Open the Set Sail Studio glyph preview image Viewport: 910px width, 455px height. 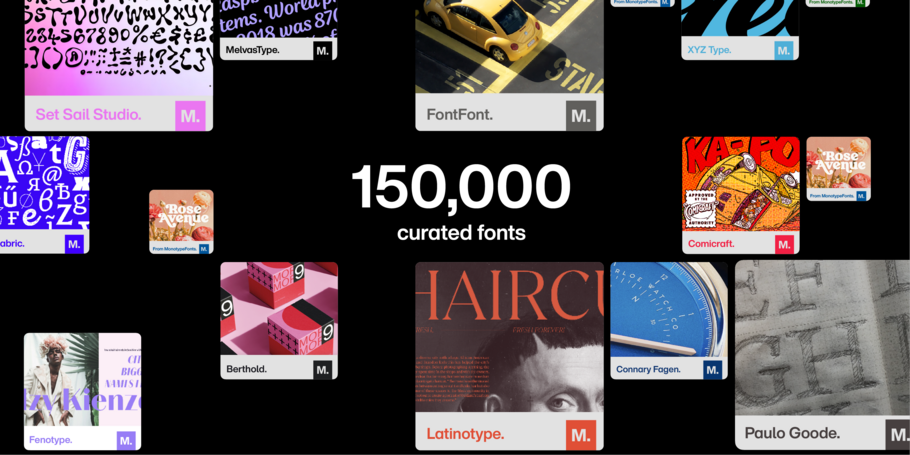[x=118, y=48]
